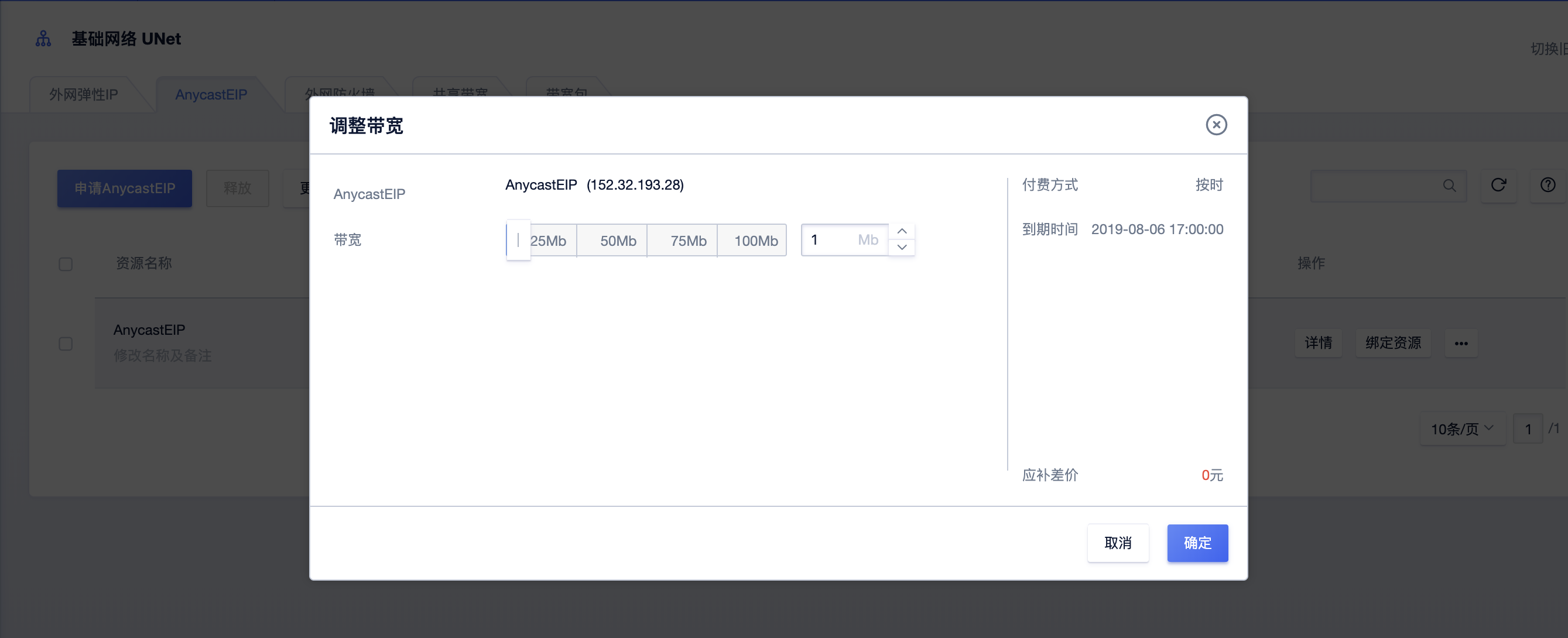Click the 释放 button

pyautogui.click(x=237, y=188)
